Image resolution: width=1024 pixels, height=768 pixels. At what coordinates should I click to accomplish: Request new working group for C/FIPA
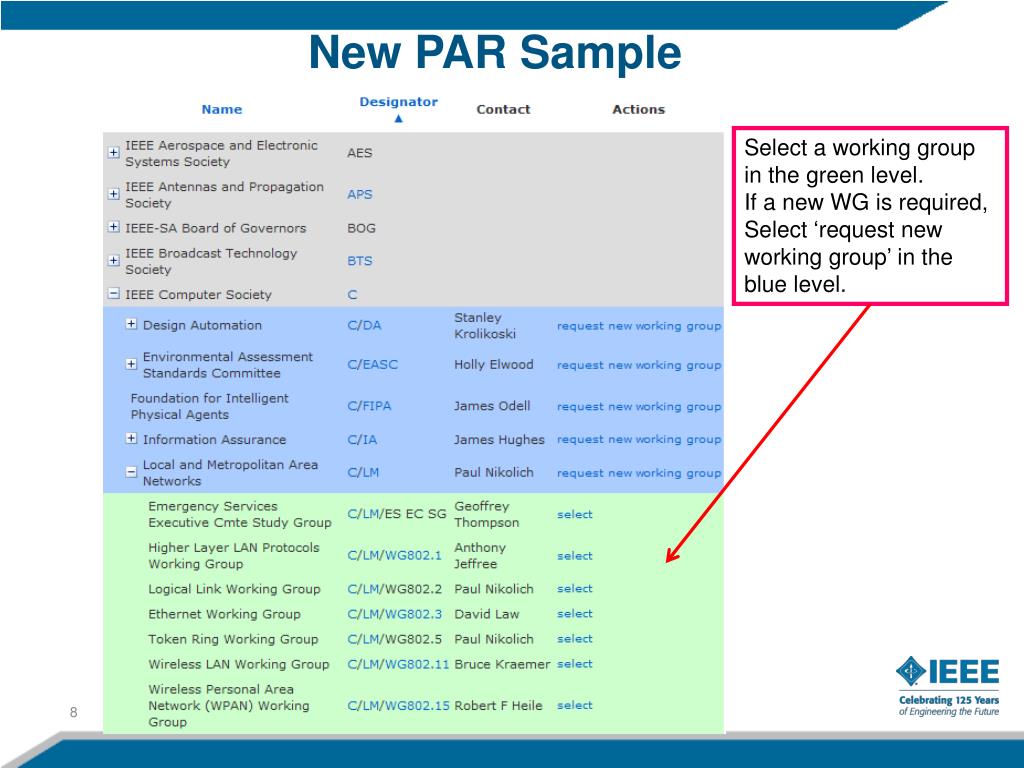pos(639,406)
